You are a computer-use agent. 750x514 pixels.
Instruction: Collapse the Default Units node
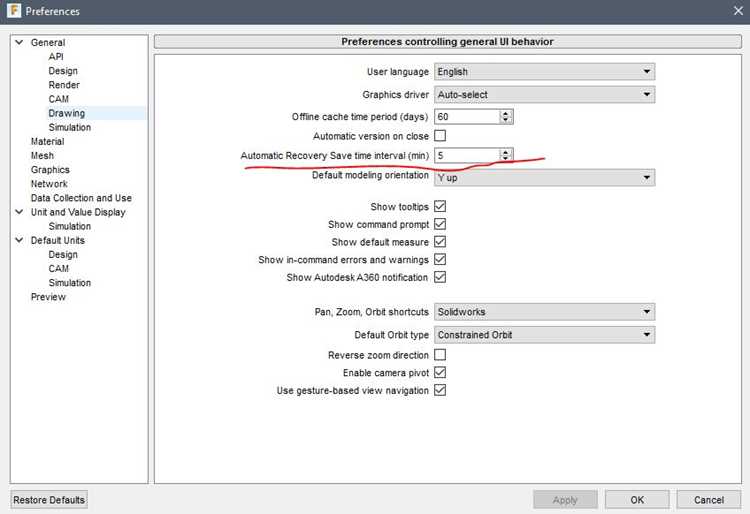point(19,240)
